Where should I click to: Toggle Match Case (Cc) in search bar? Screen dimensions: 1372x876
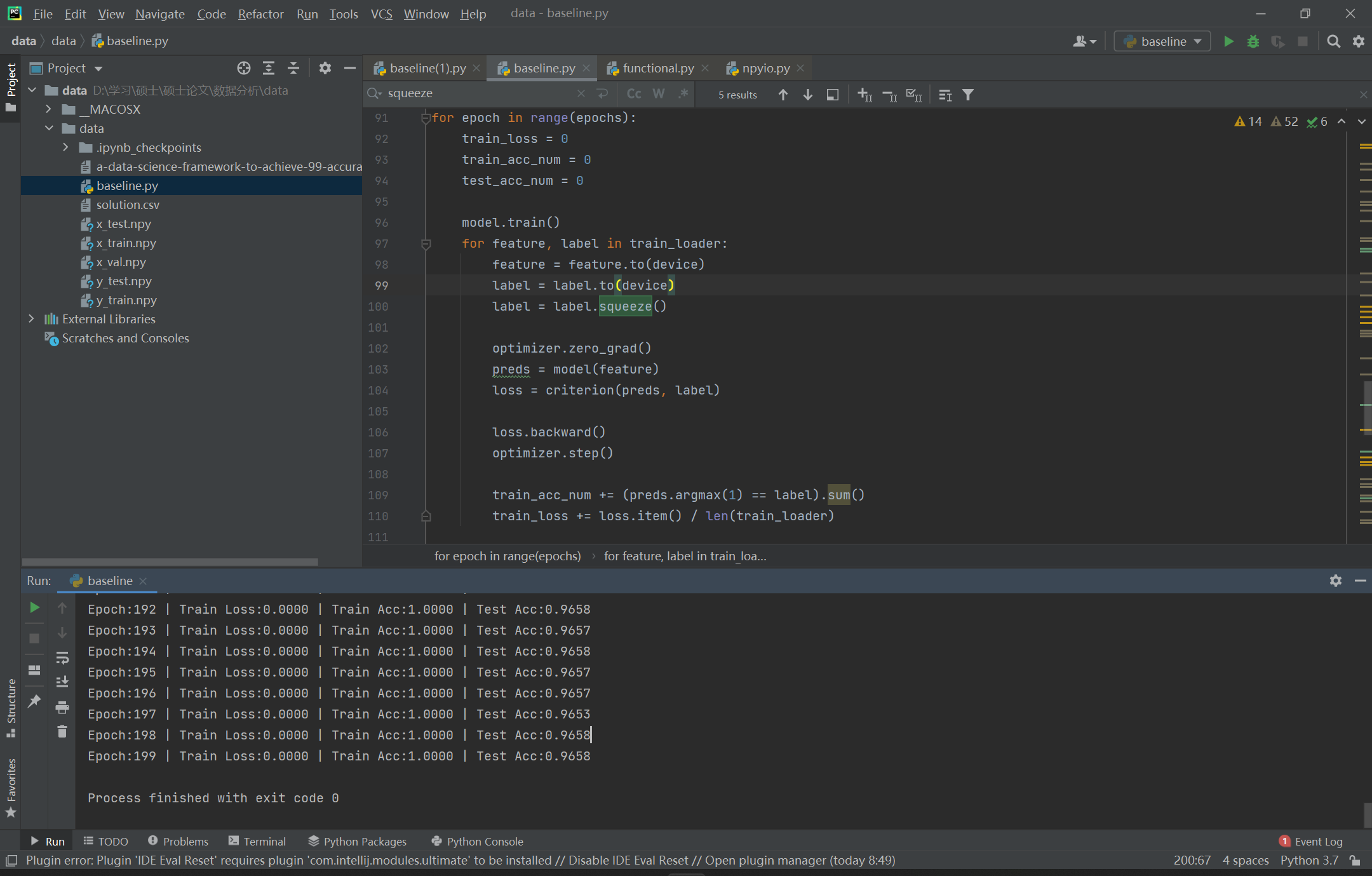(x=633, y=94)
